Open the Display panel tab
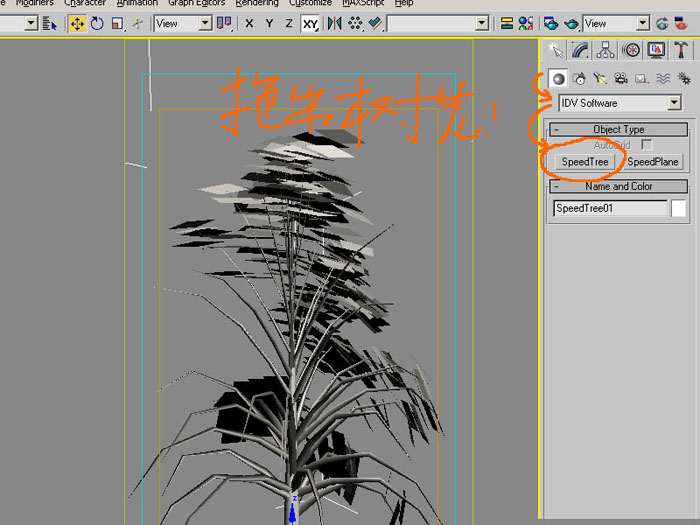 656,50
